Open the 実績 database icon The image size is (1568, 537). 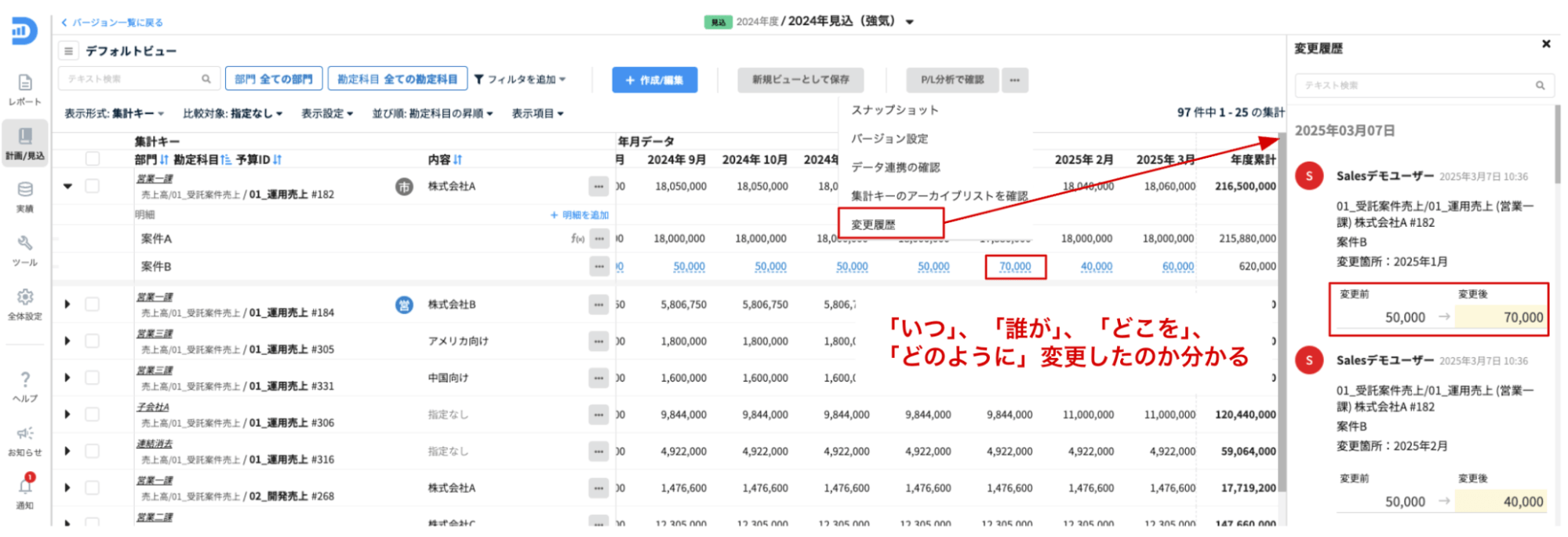pyautogui.click(x=25, y=190)
